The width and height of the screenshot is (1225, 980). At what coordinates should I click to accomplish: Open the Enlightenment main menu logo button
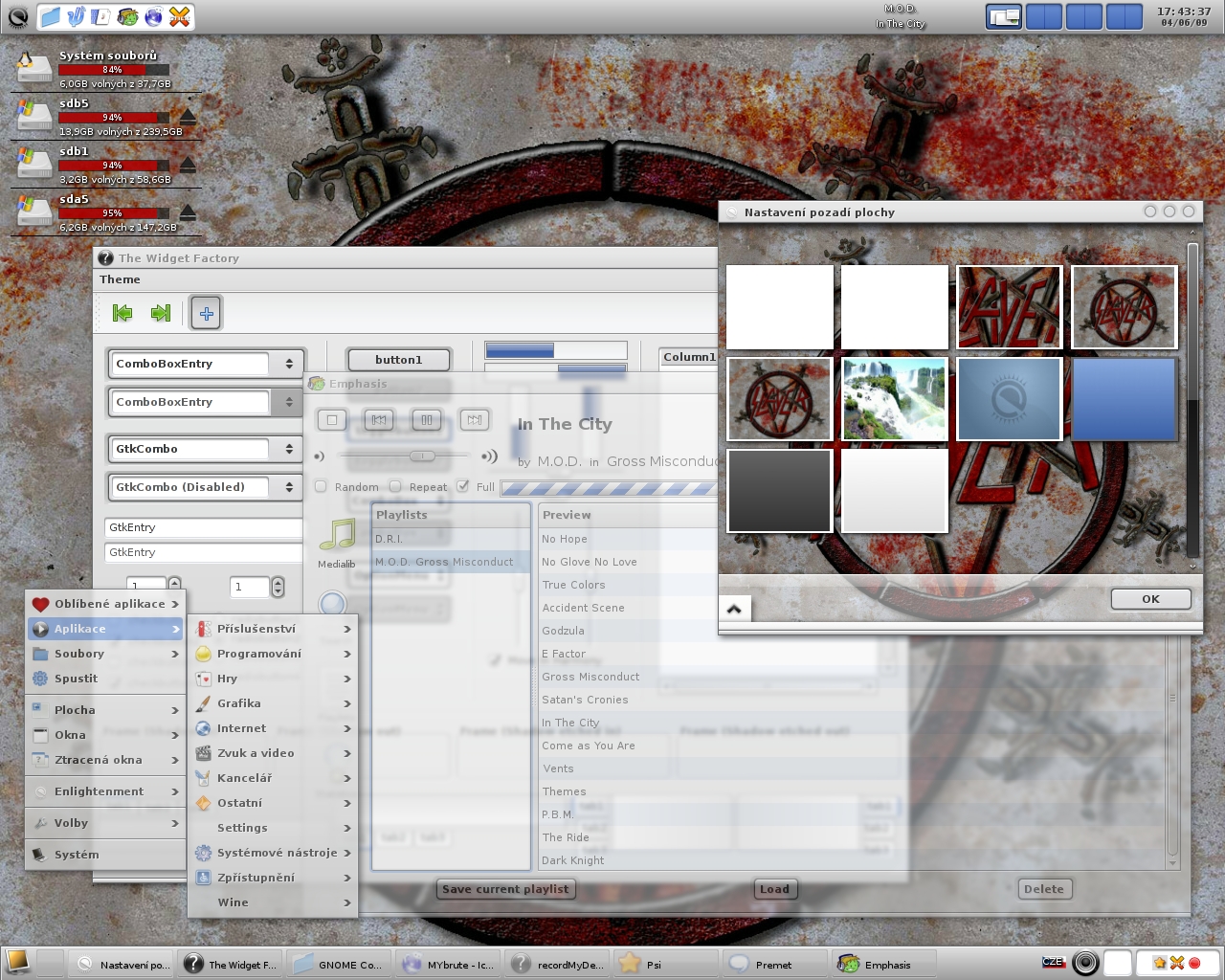click(x=18, y=16)
